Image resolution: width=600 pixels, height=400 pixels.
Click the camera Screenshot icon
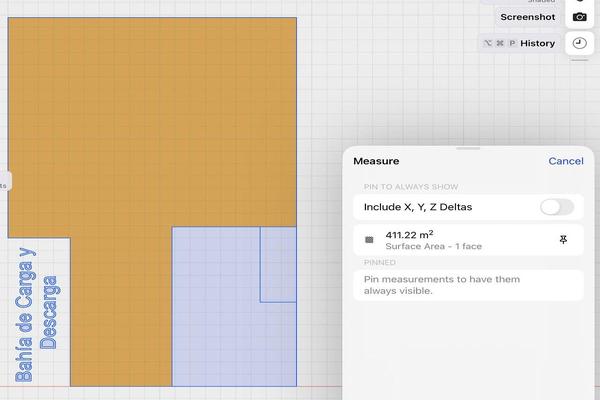point(579,17)
